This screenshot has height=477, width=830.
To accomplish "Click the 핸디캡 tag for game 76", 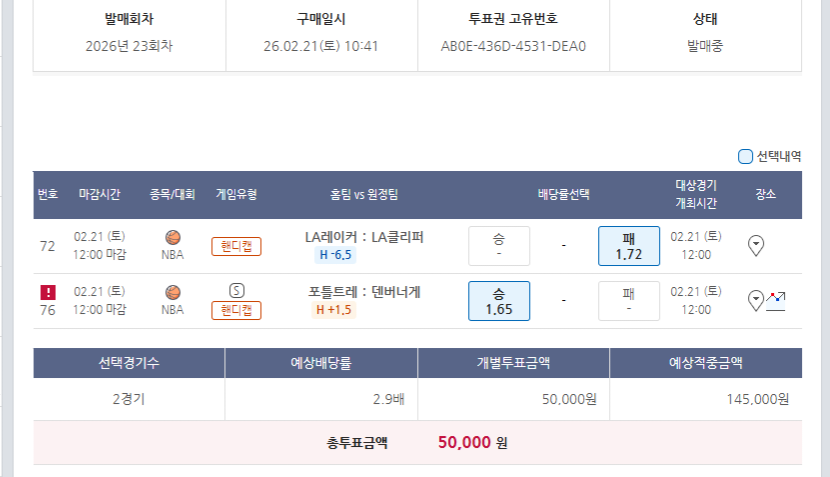I will [236, 310].
